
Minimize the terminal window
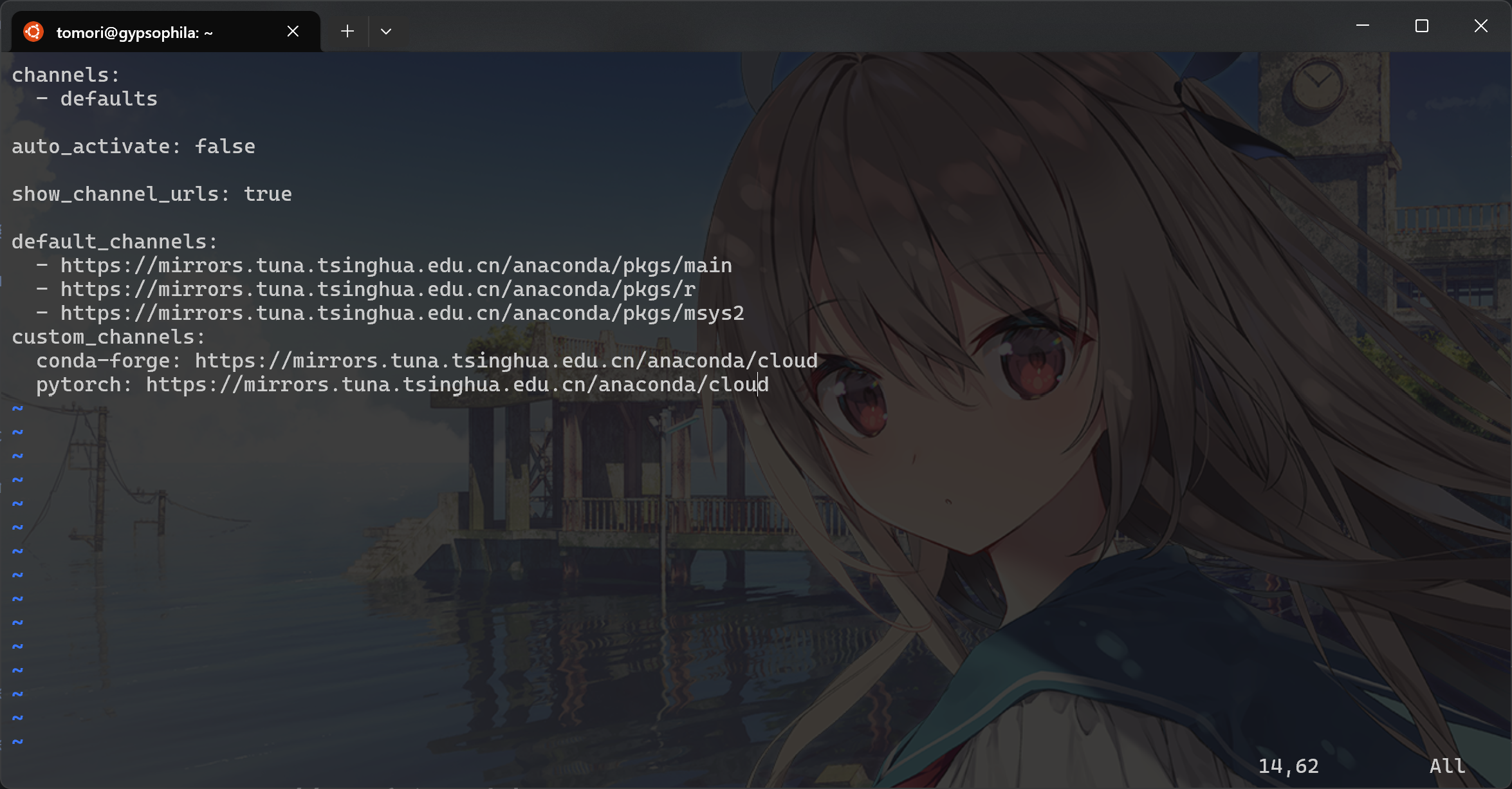pyautogui.click(x=1362, y=26)
